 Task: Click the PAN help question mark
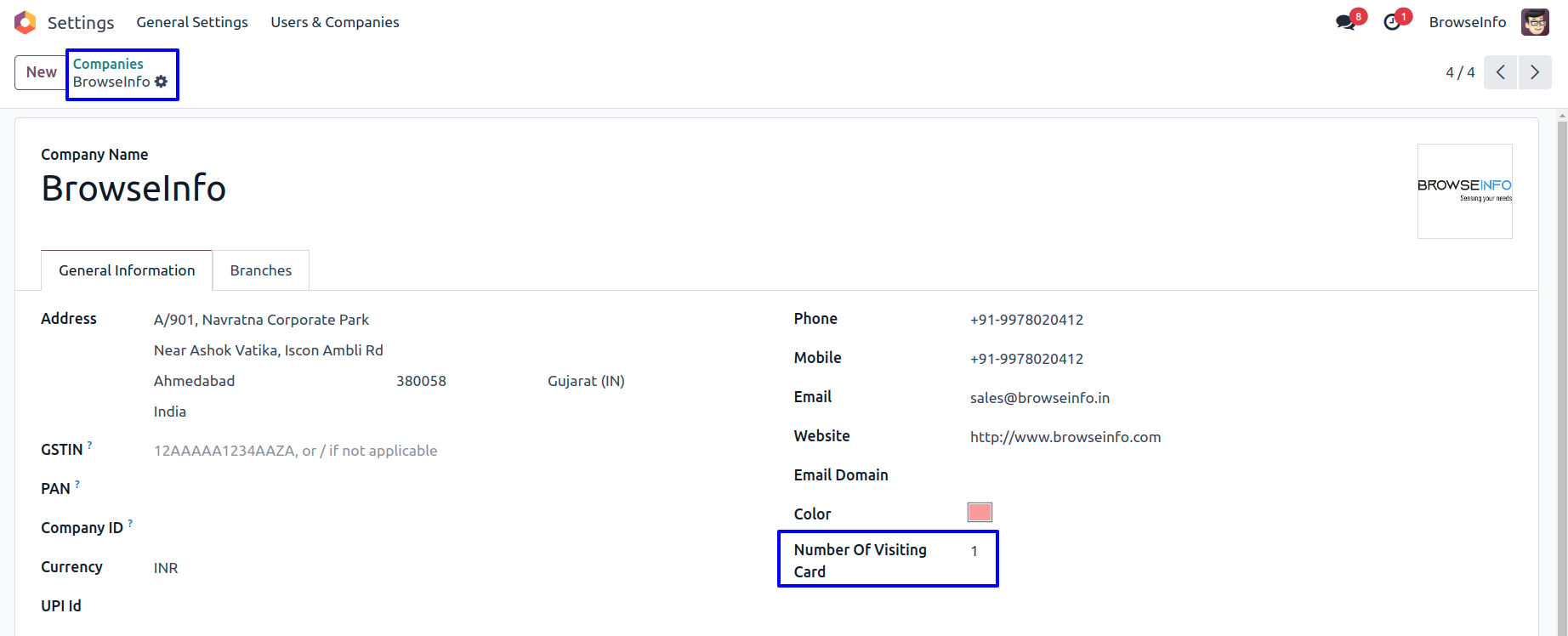[77, 484]
